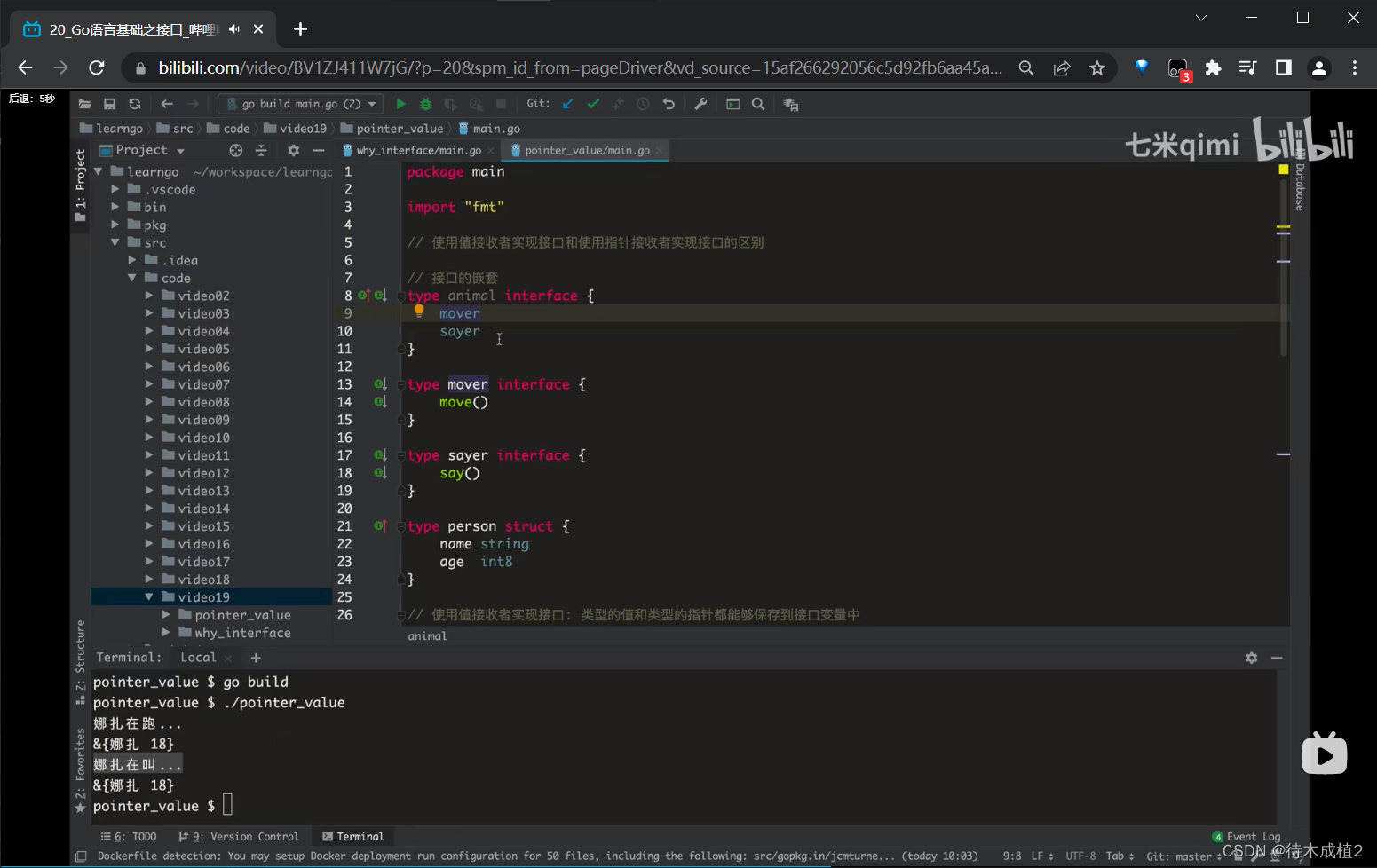This screenshot has height=868, width=1377.
Task: Click the Run with Coverage icon
Action: pos(451,104)
